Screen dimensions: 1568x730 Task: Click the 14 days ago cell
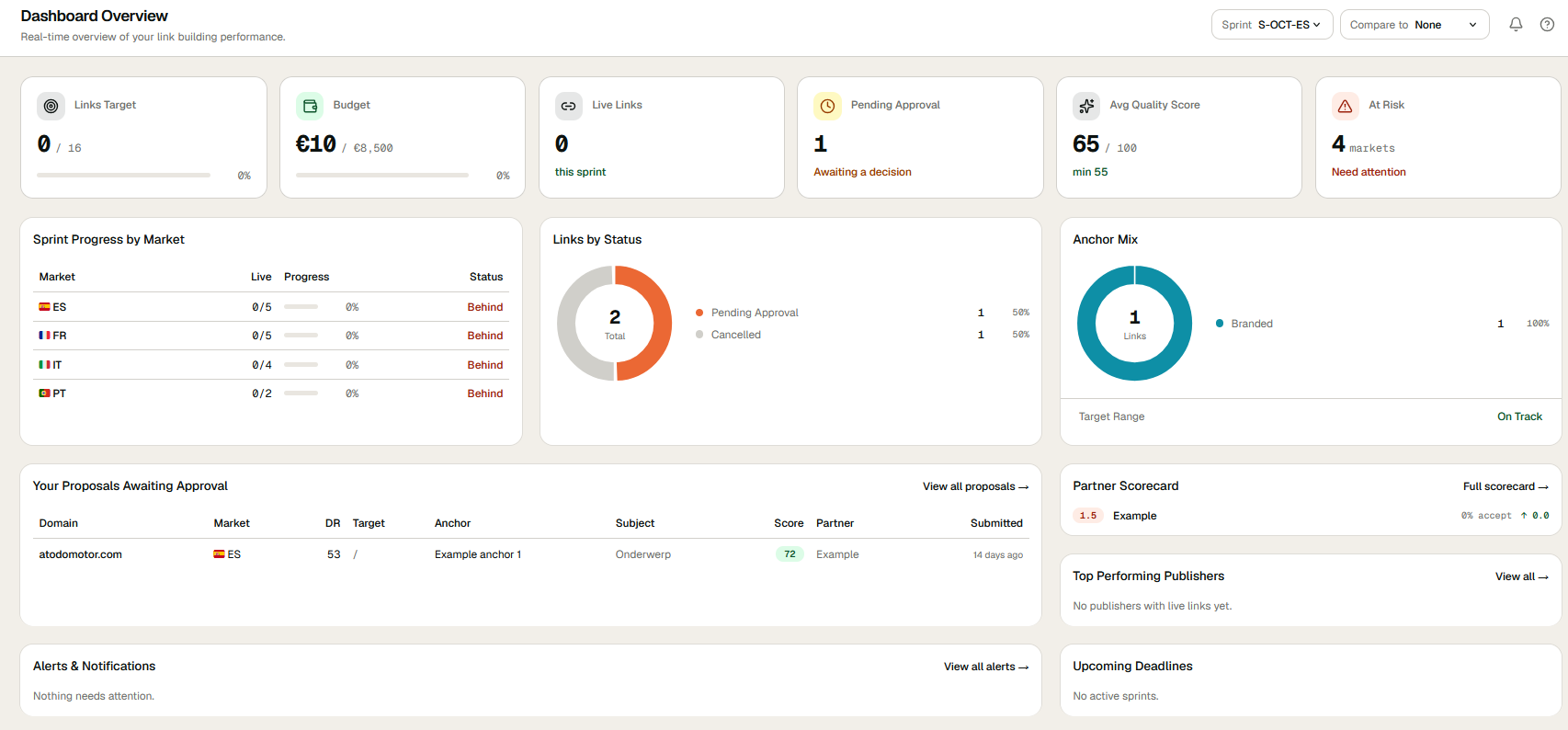[x=998, y=555]
